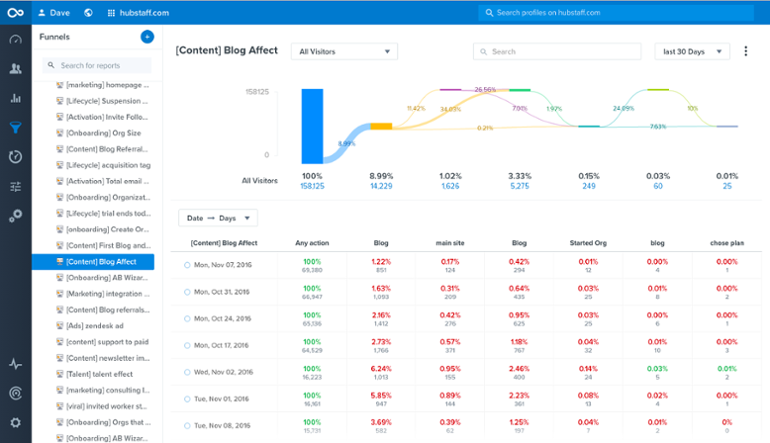The height and width of the screenshot is (443, 770).
Task: Select the Tue, Nov 01, 2016 row radio
Action: tap(187, 399)
